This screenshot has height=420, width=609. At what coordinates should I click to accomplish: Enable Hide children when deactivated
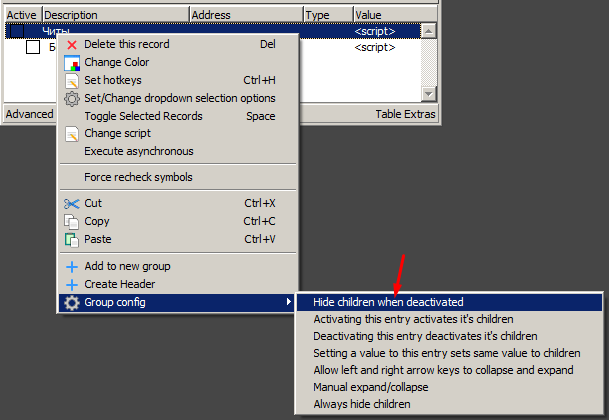387,301
